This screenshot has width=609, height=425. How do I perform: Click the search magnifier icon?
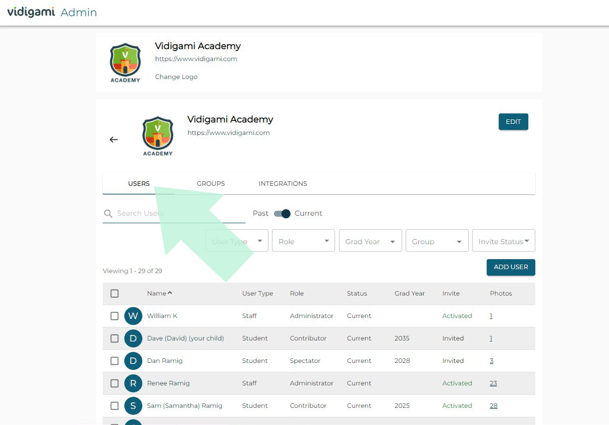coord(108,213)
